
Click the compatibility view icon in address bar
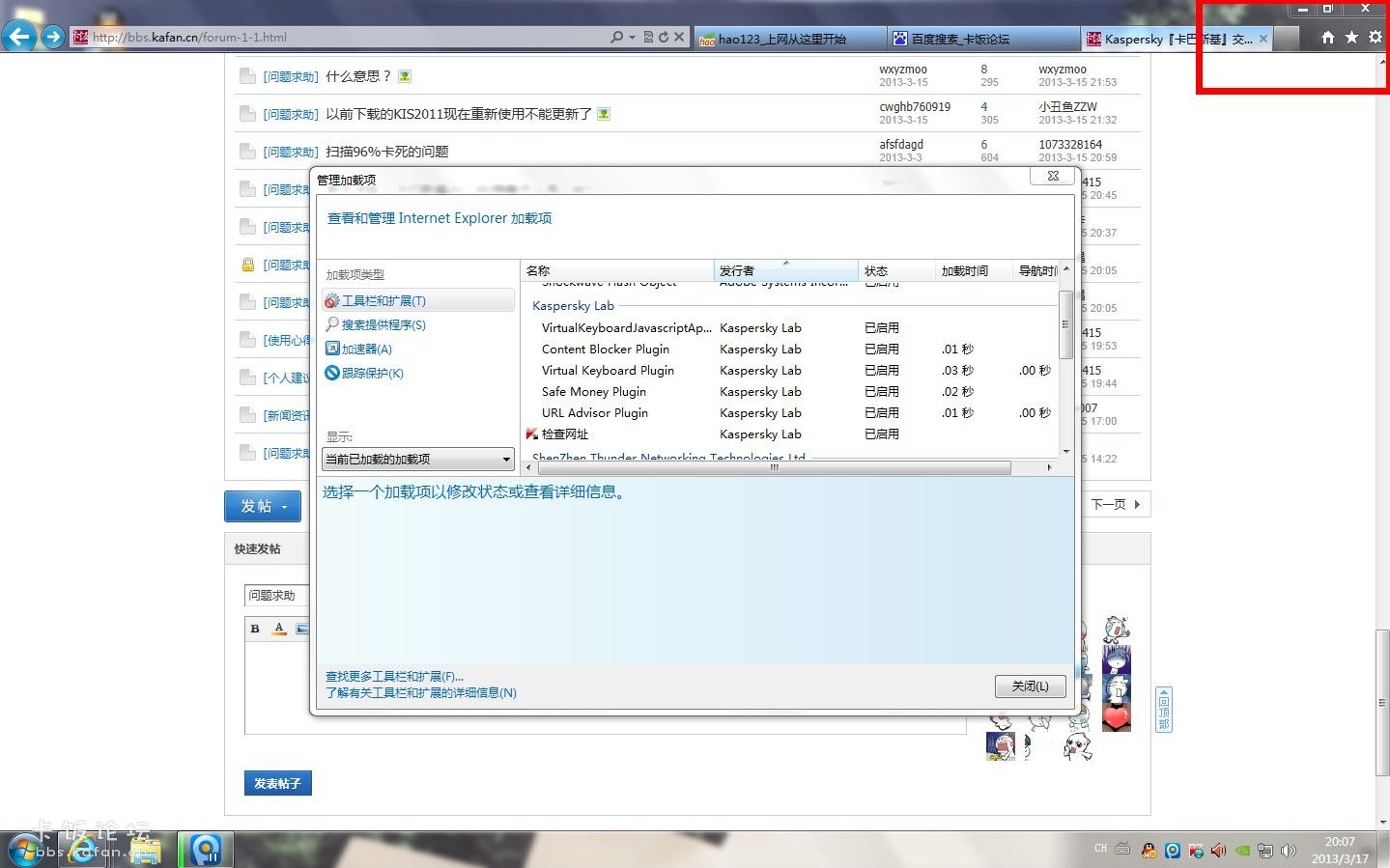click(x=648, y=38)
